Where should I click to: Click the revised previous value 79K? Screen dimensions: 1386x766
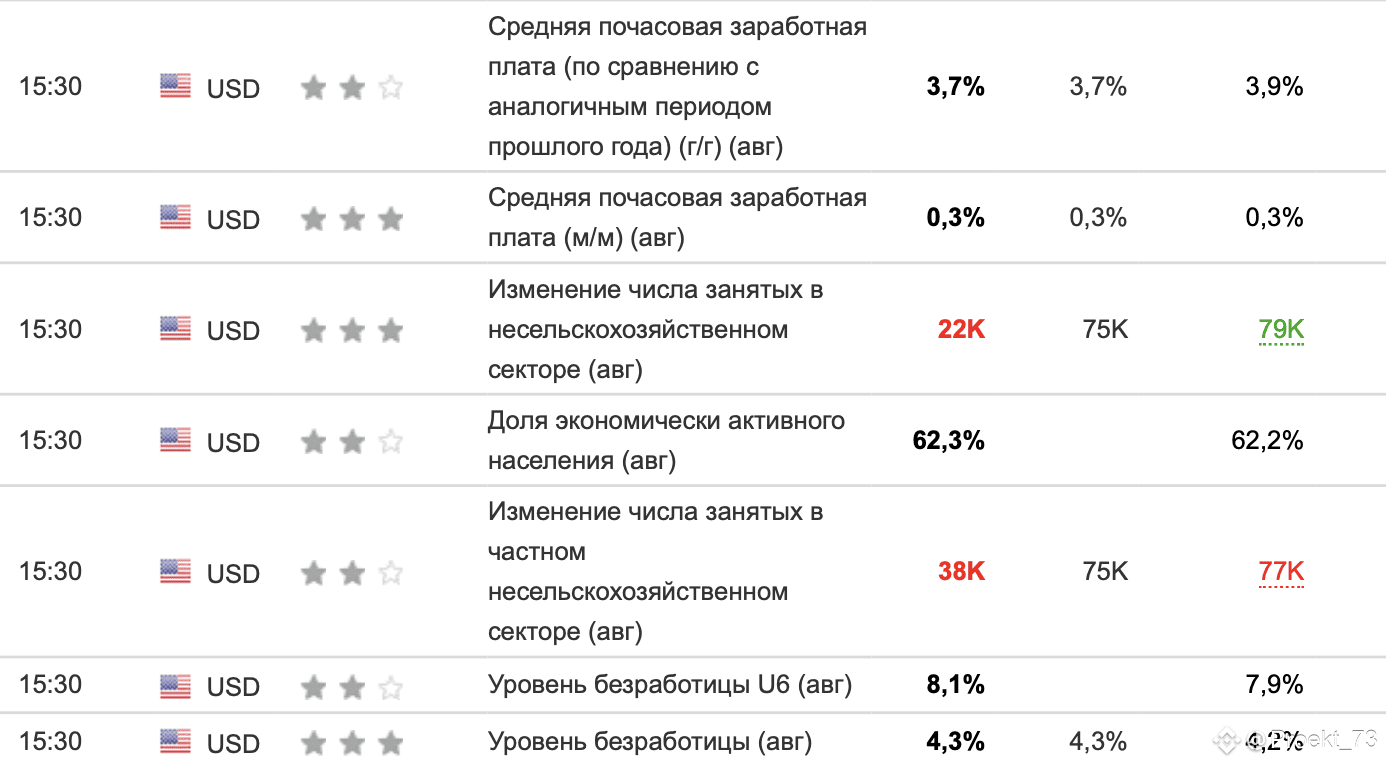1281,330
